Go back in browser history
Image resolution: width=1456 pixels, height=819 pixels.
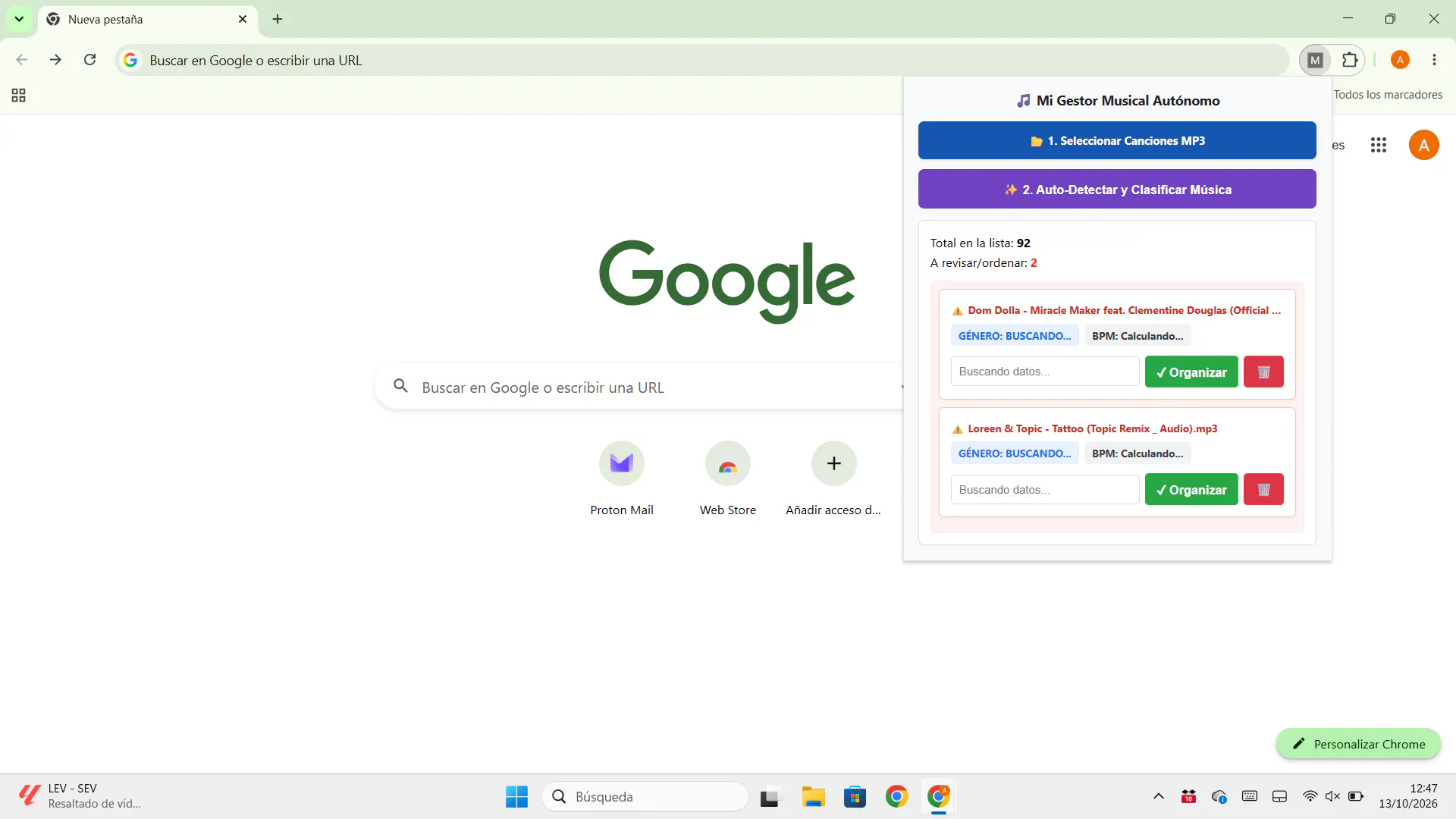(x=21, y=60)
